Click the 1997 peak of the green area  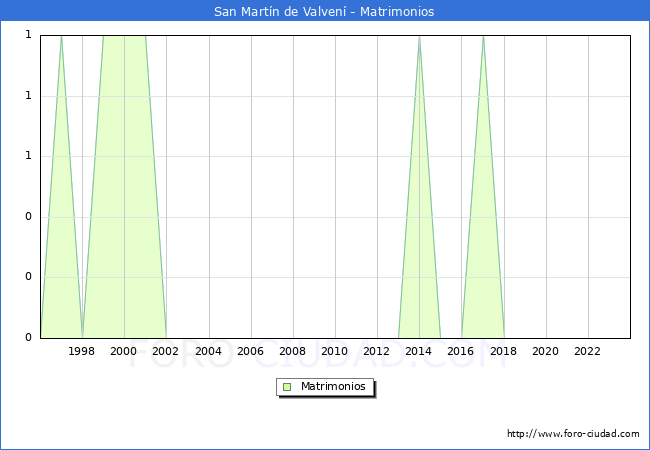[x=61, y=37]
